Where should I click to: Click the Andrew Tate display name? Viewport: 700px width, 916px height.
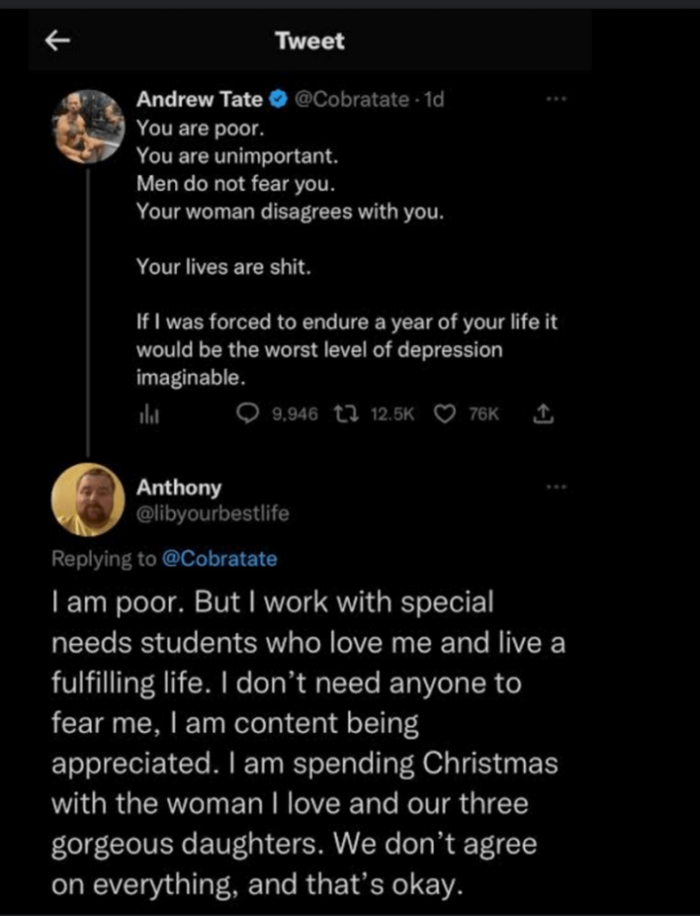pyautogui.click(x=200, y=99)
